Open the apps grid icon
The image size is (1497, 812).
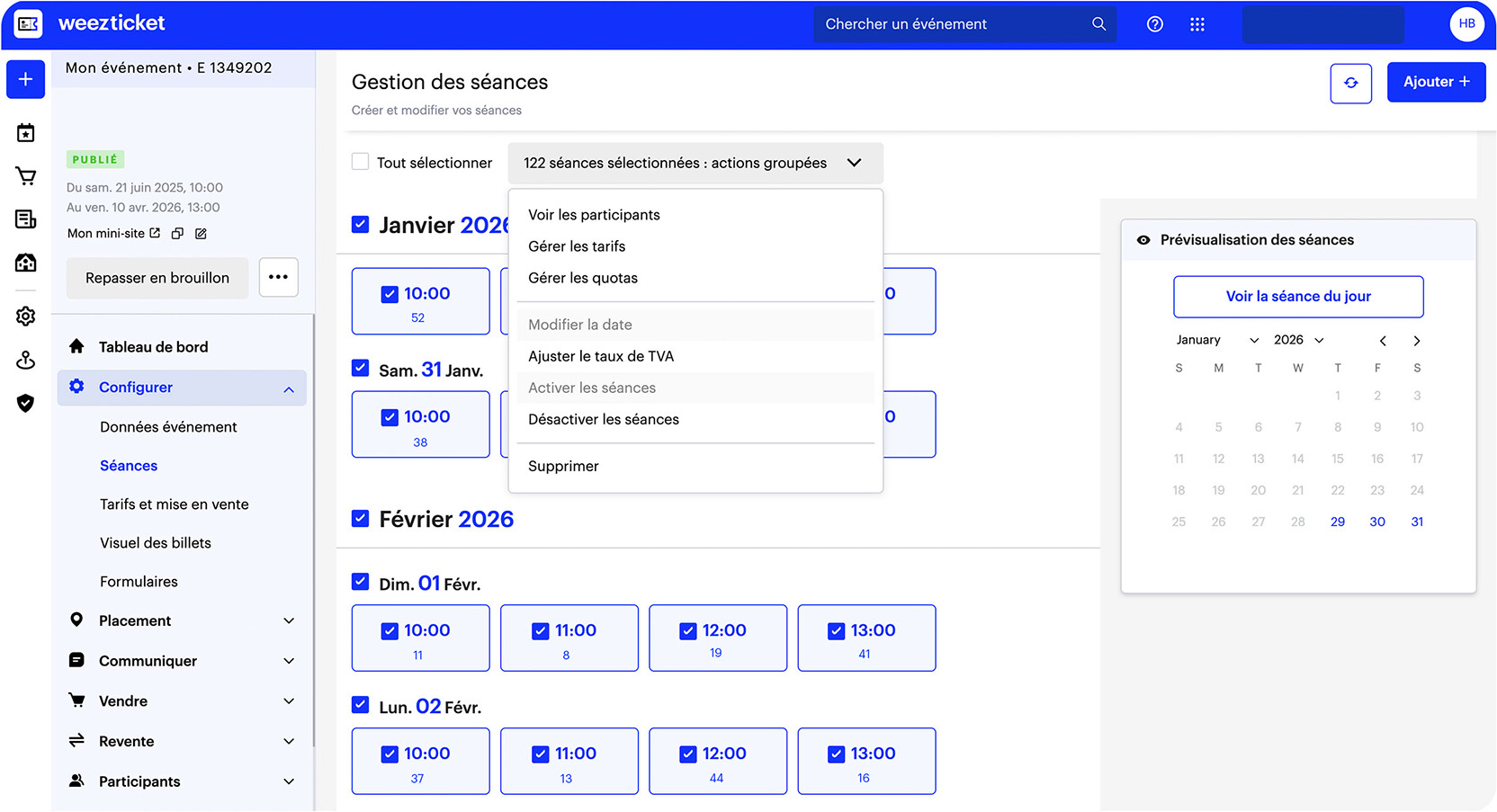click(1197, 24)
